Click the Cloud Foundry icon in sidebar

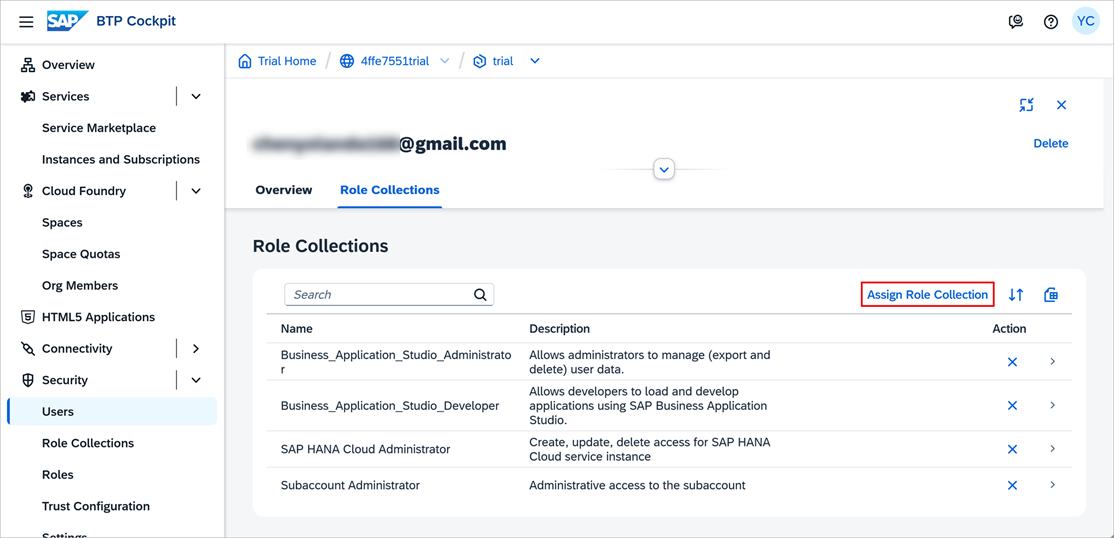[x=28, y=191]
